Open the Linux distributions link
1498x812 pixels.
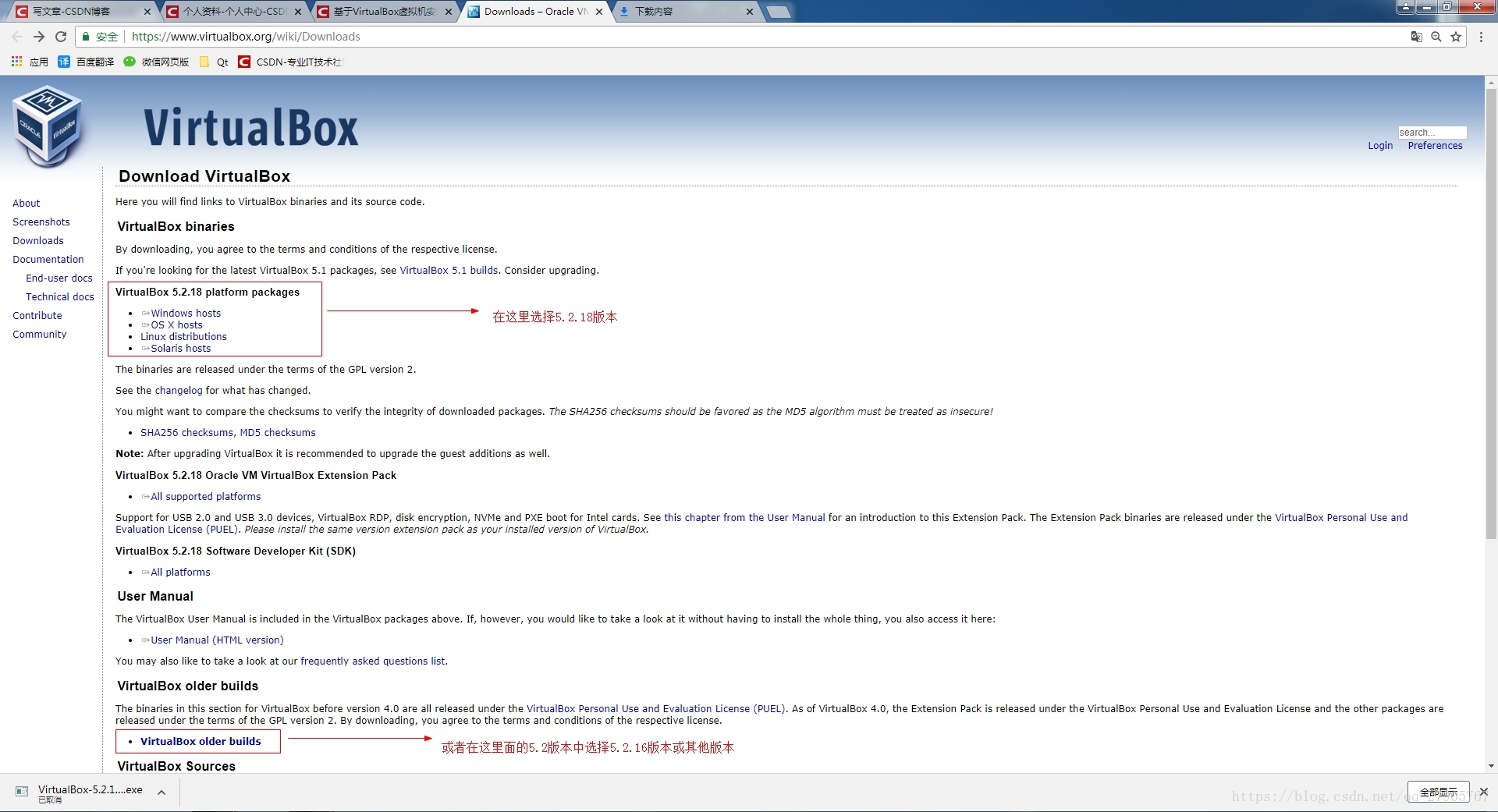pos(183,337)
